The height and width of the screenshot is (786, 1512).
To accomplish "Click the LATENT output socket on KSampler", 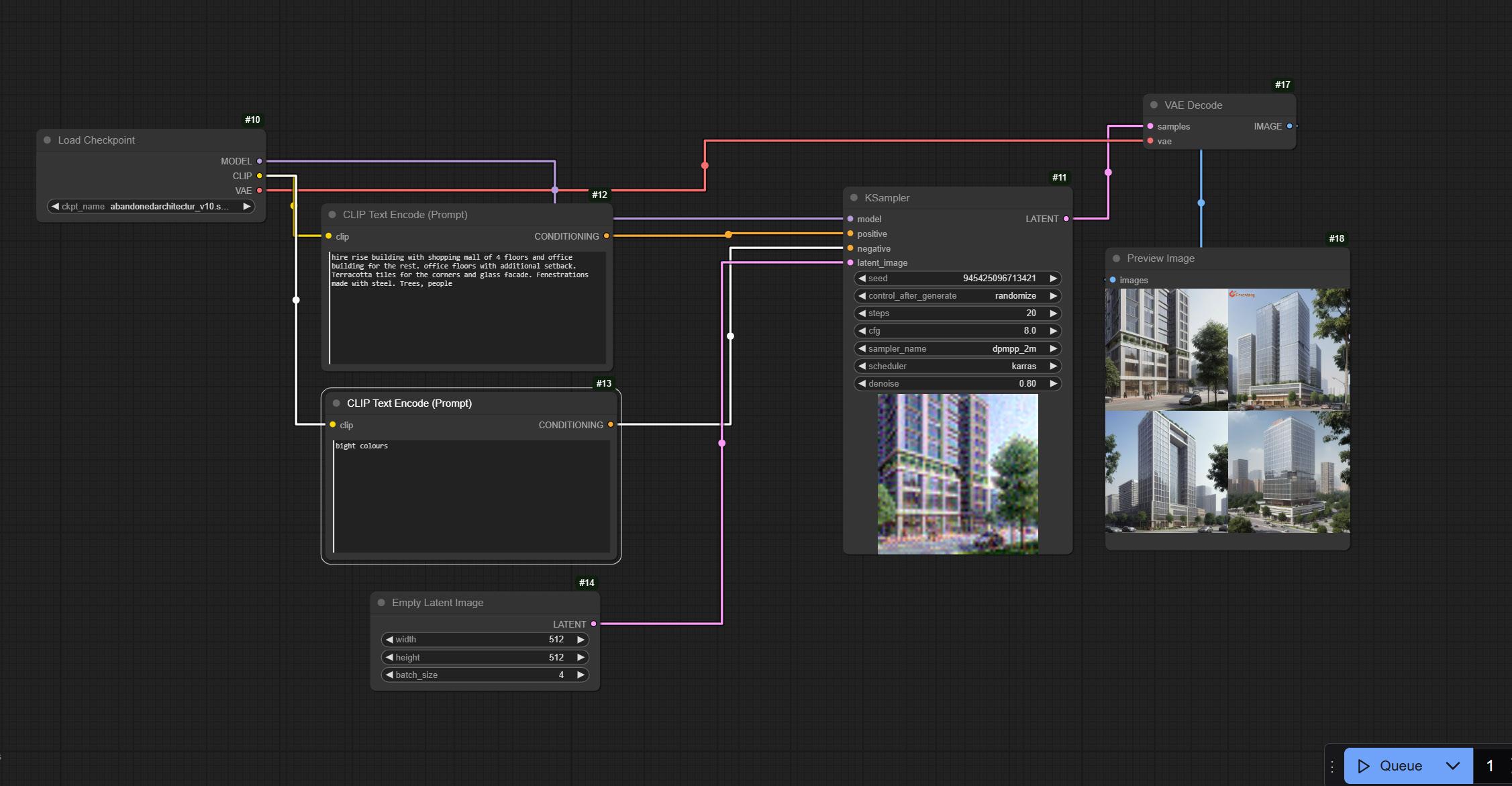I will (x=1066, y=219).
